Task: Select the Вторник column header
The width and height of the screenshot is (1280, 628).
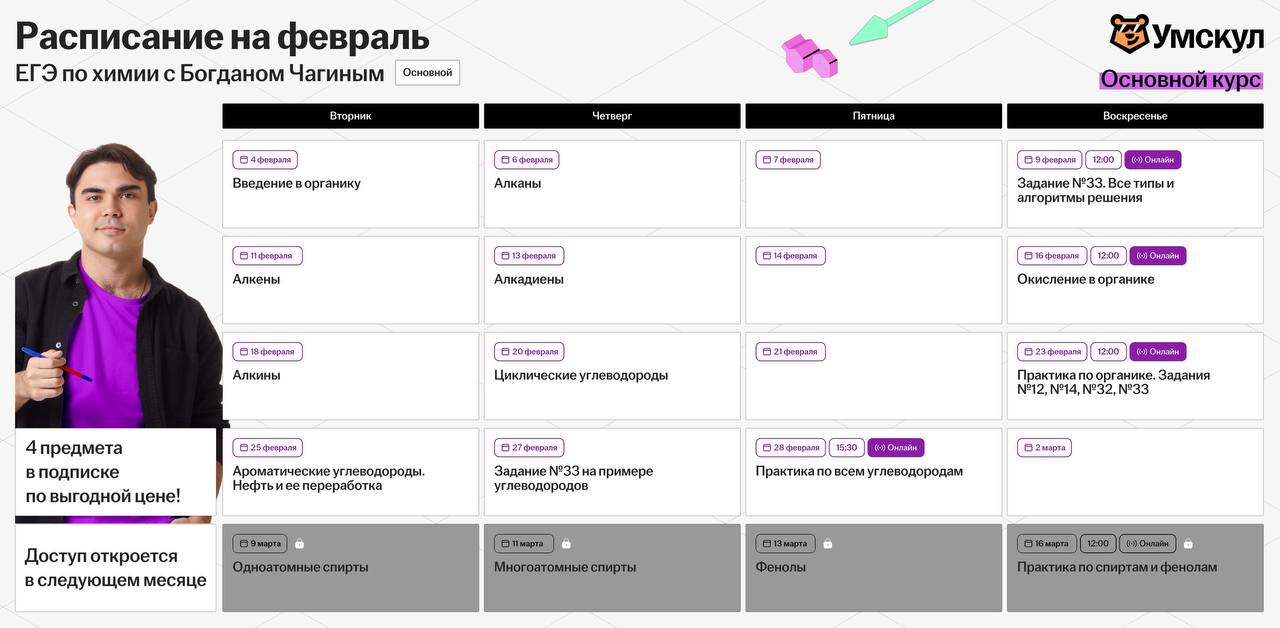Action: 350,116
